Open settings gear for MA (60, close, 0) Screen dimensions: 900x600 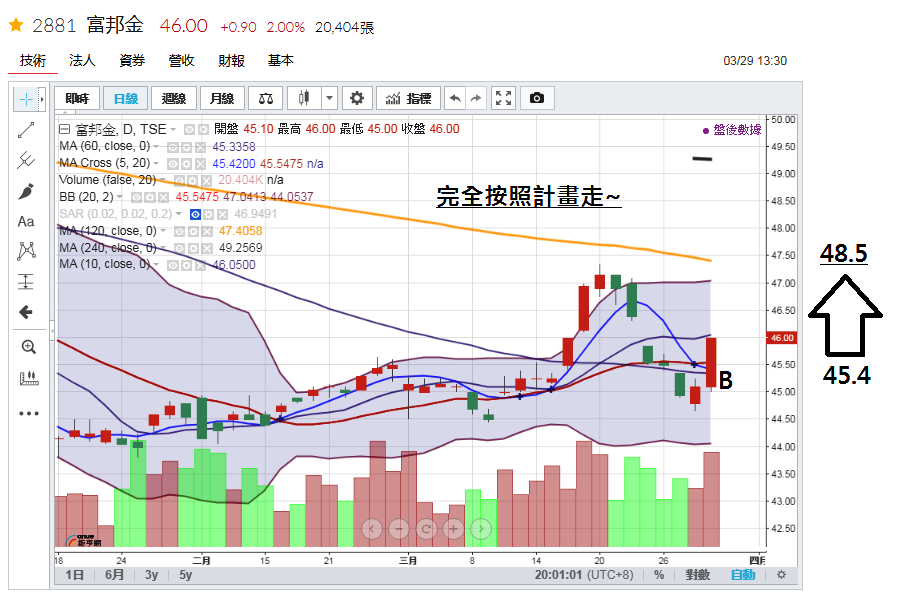187,147
